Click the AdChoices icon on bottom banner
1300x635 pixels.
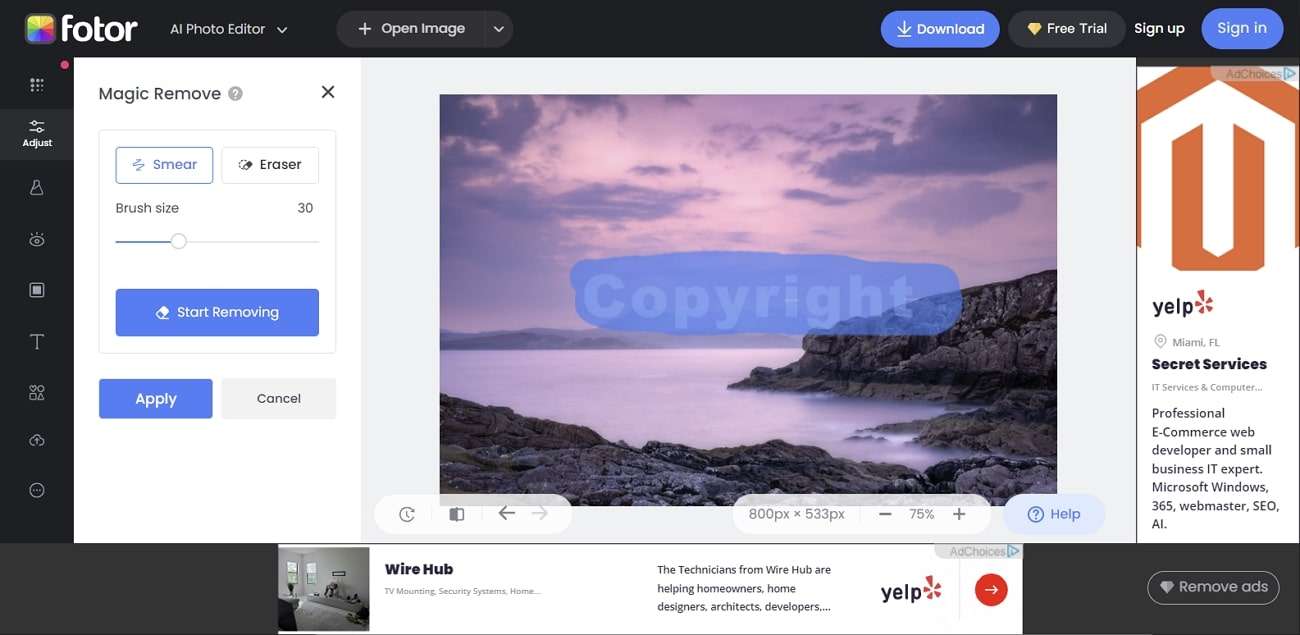pyautogui.click(x=1014, y=551)
